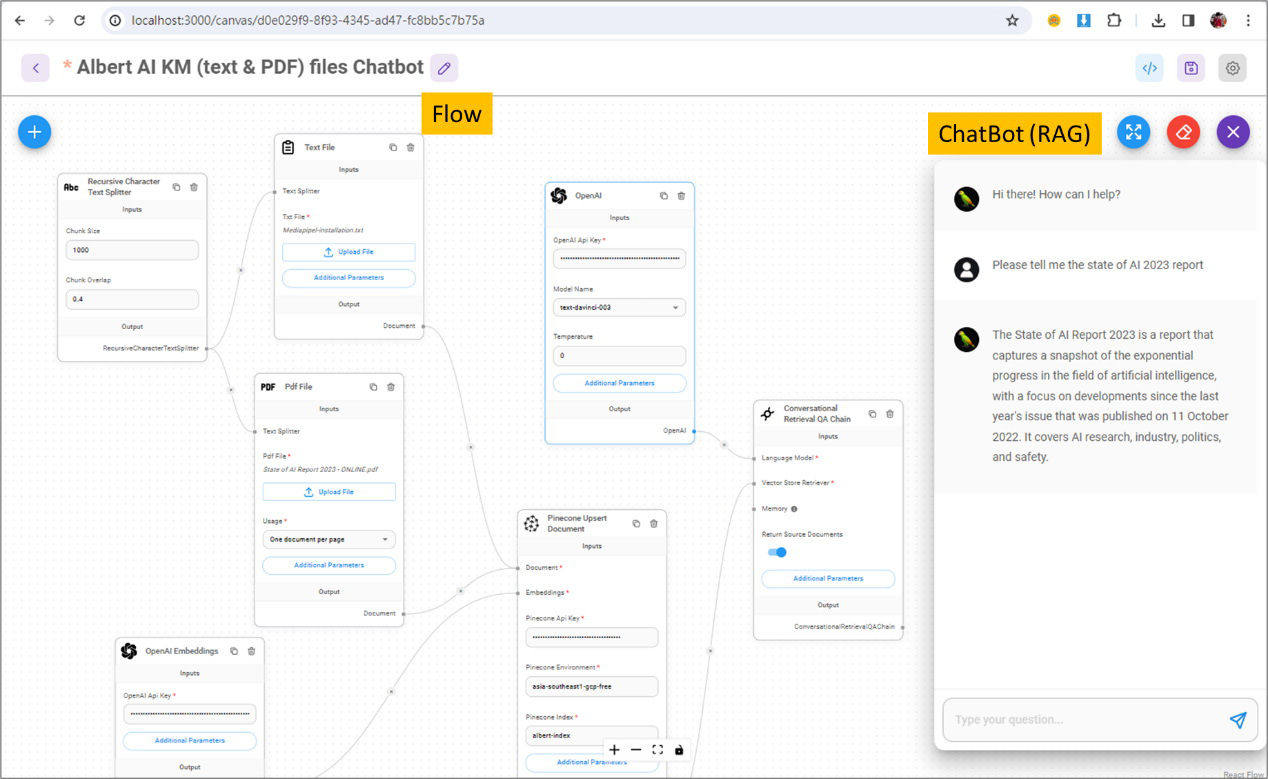The image size is (1268, 779).
Task: Delete the OpenAI node
Action: [681, 196]
